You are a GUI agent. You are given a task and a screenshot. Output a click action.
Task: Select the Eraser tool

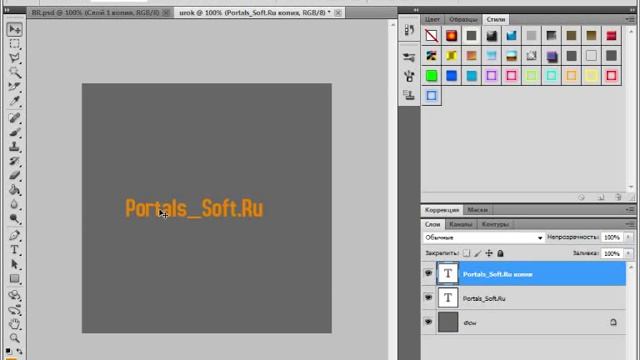pyautogui.click(x=15, y=176)
